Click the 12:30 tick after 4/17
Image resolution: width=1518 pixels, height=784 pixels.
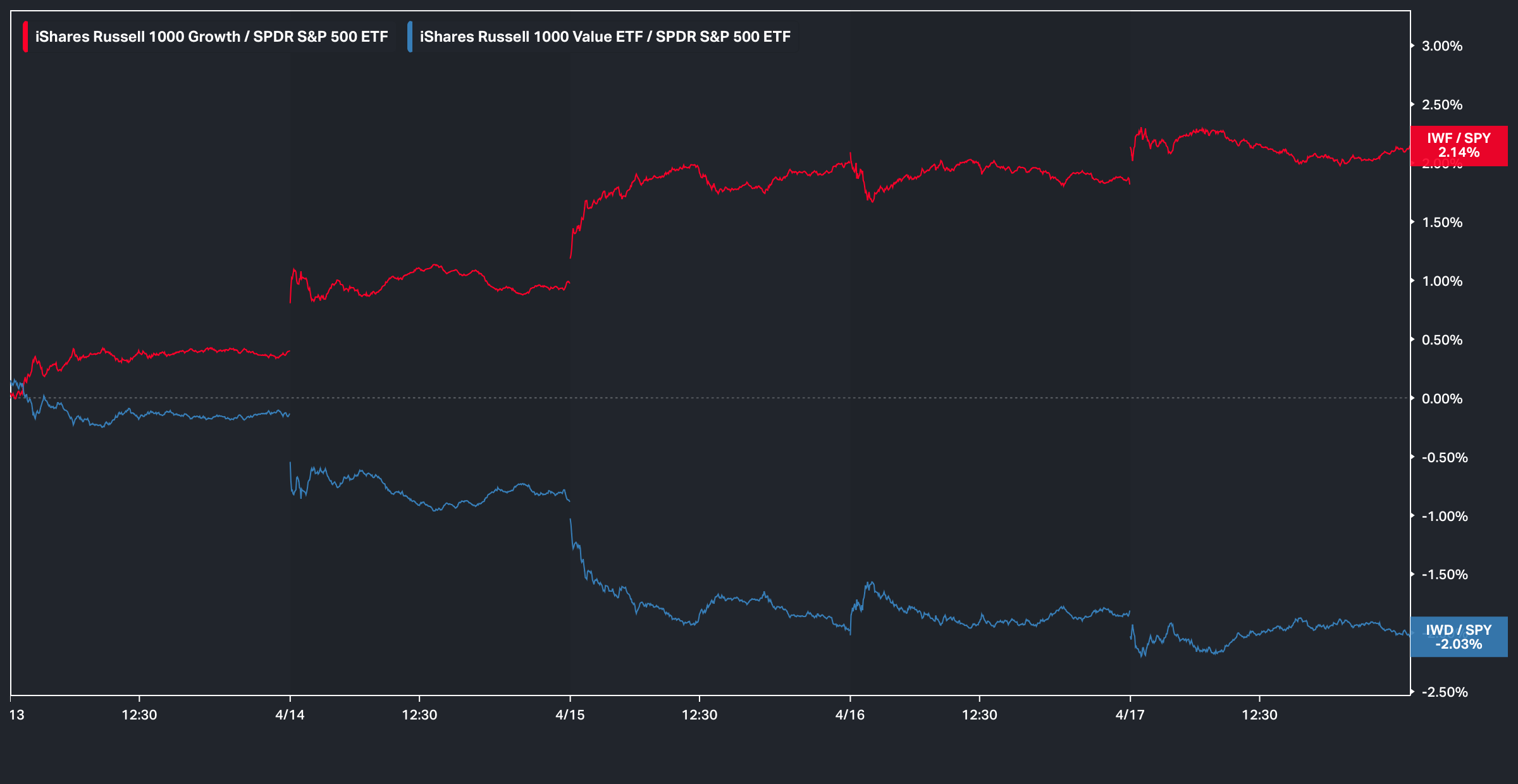click(1259, 715)
